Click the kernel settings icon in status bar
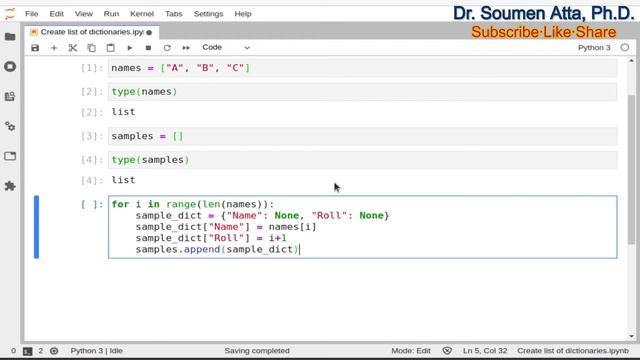640x360 pixels. pos(54,351)
